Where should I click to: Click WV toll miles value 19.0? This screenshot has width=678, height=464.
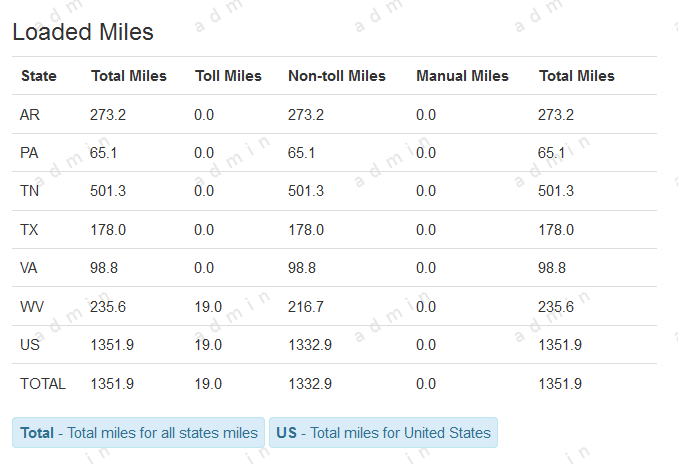pyautogui.click(x=208, y=307)
